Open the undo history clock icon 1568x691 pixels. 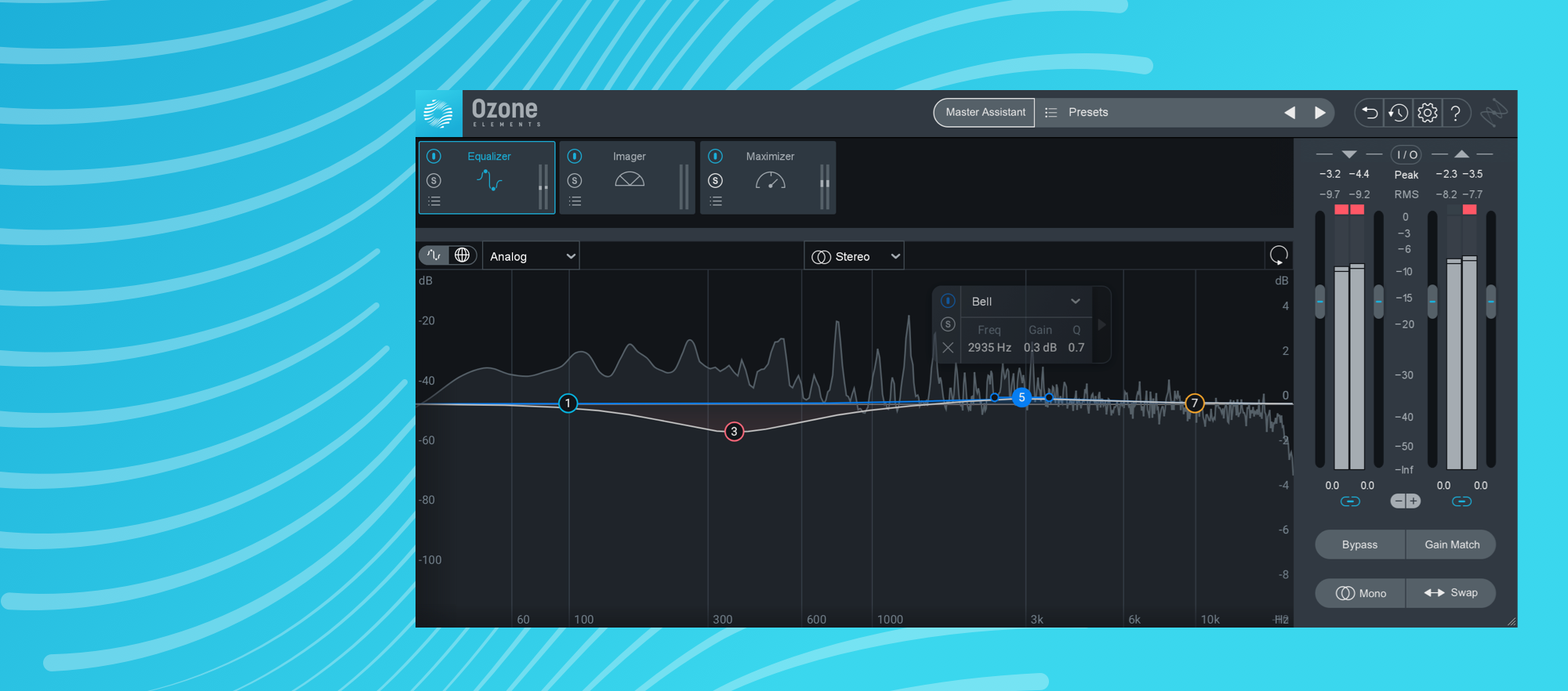[x=1398, y=113]
